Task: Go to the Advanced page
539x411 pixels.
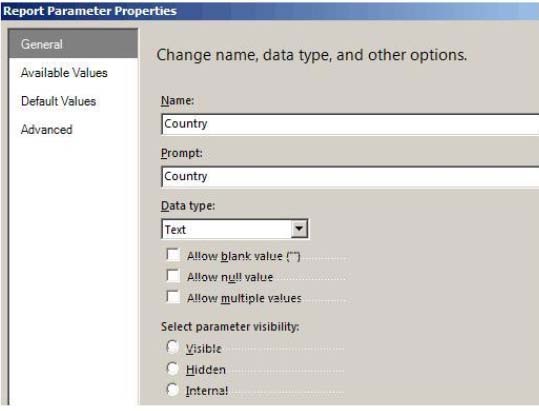Action: pos(47,130)
